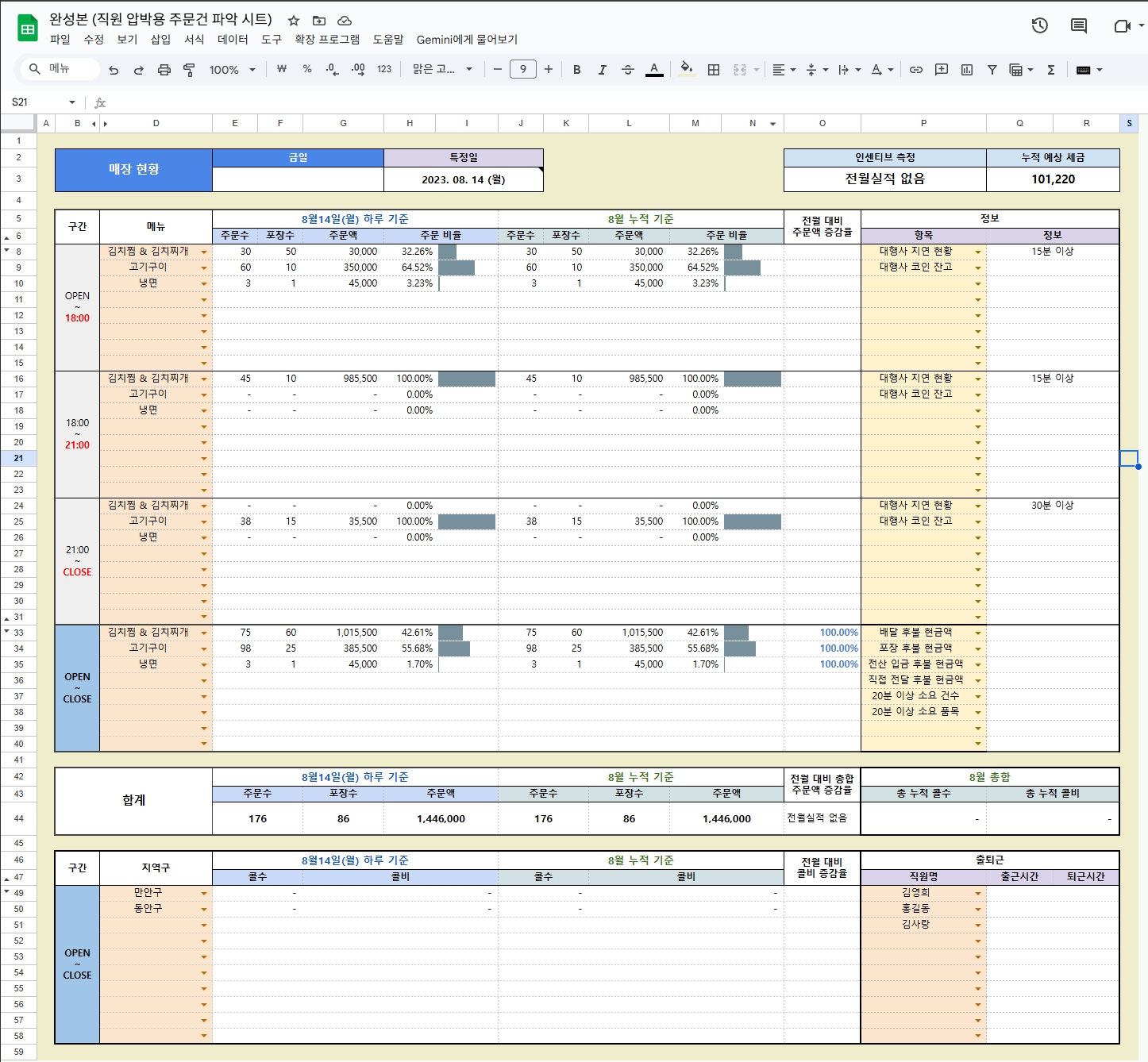Click the Print icon in the toolbar
The image size is (1148, 1062).
coord(164,69)
